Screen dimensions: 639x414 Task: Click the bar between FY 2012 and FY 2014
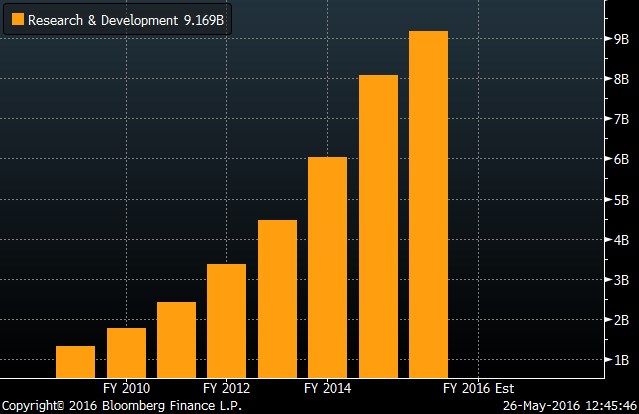(x=277, y=299)
